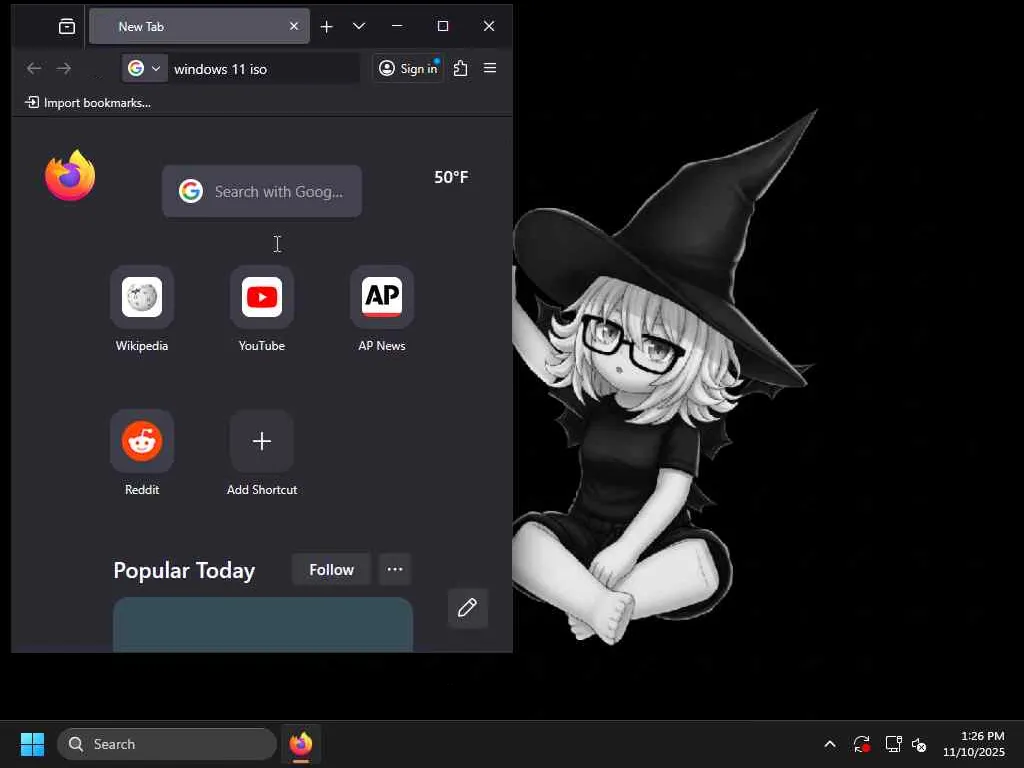Open network status tray icon

(893, 744)
